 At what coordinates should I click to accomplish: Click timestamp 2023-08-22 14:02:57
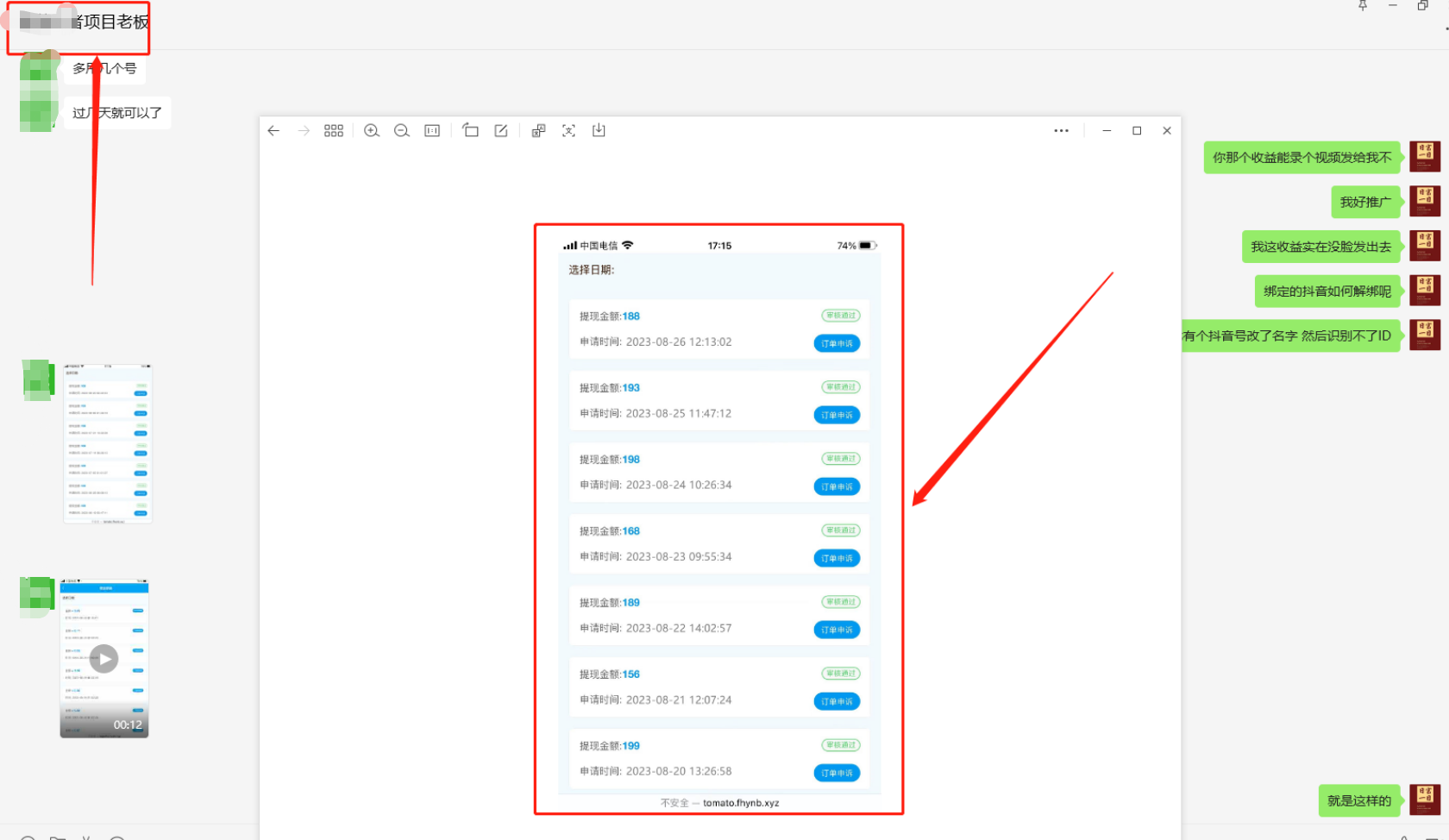tap(679, 628)
